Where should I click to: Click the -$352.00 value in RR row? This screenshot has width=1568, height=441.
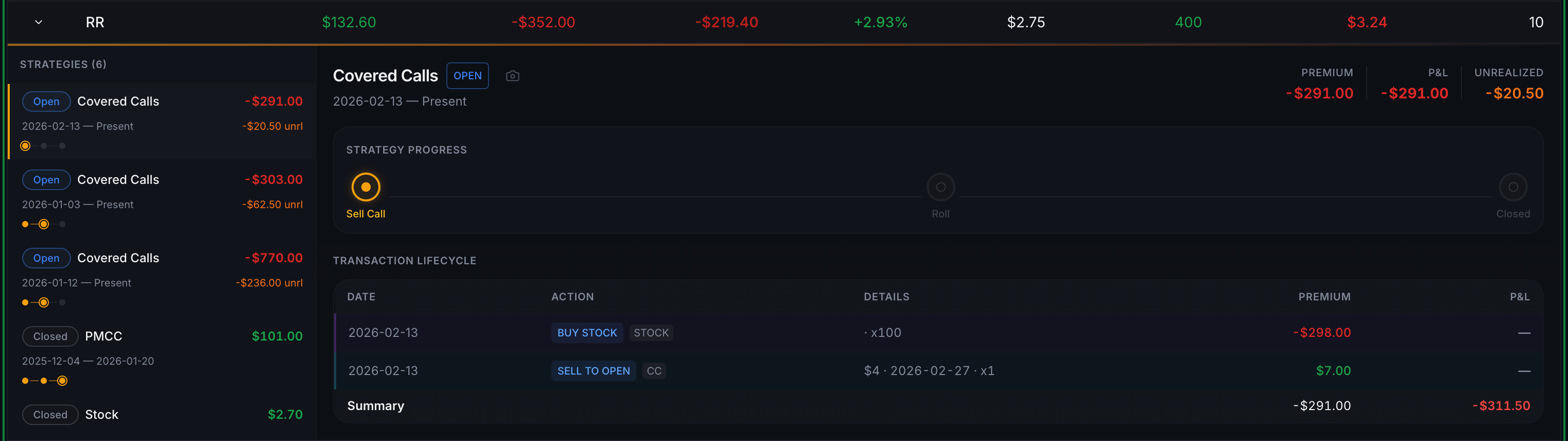[543, 23]
